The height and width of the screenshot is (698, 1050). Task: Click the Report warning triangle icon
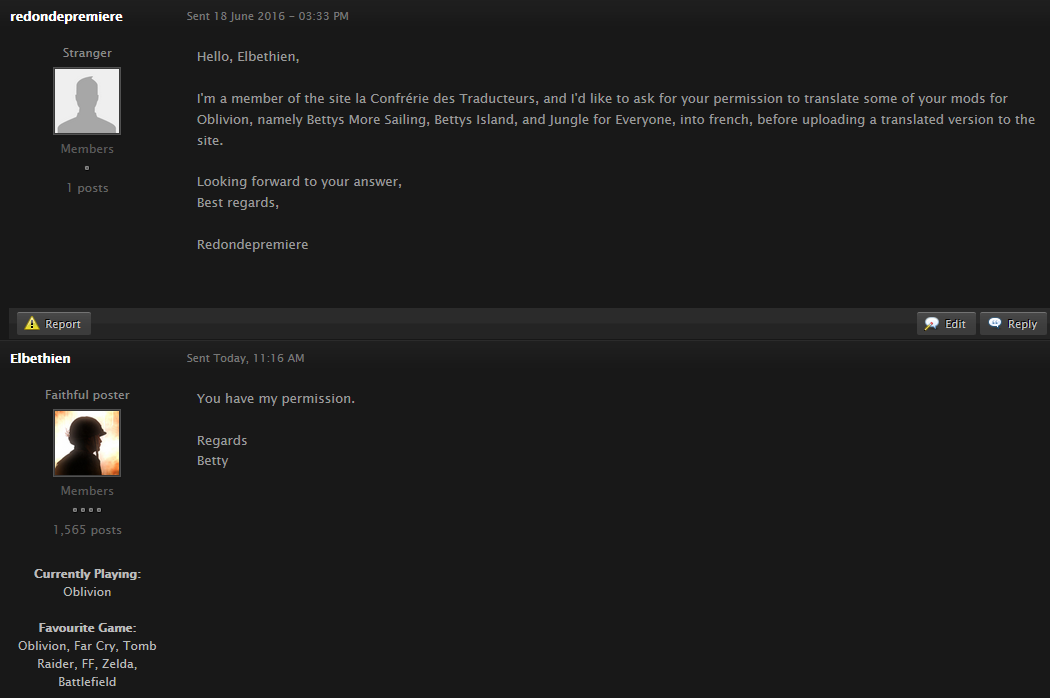[31, 324]
